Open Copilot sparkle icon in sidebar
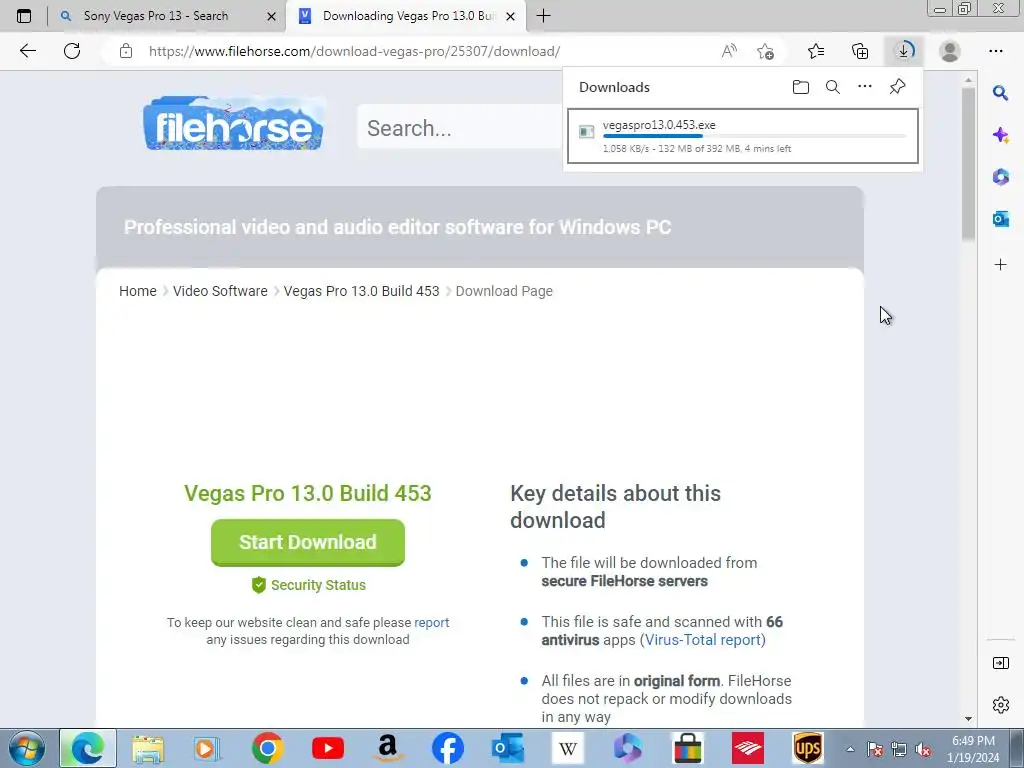This screenshot has height=768, width=1024. [1000, 135]
